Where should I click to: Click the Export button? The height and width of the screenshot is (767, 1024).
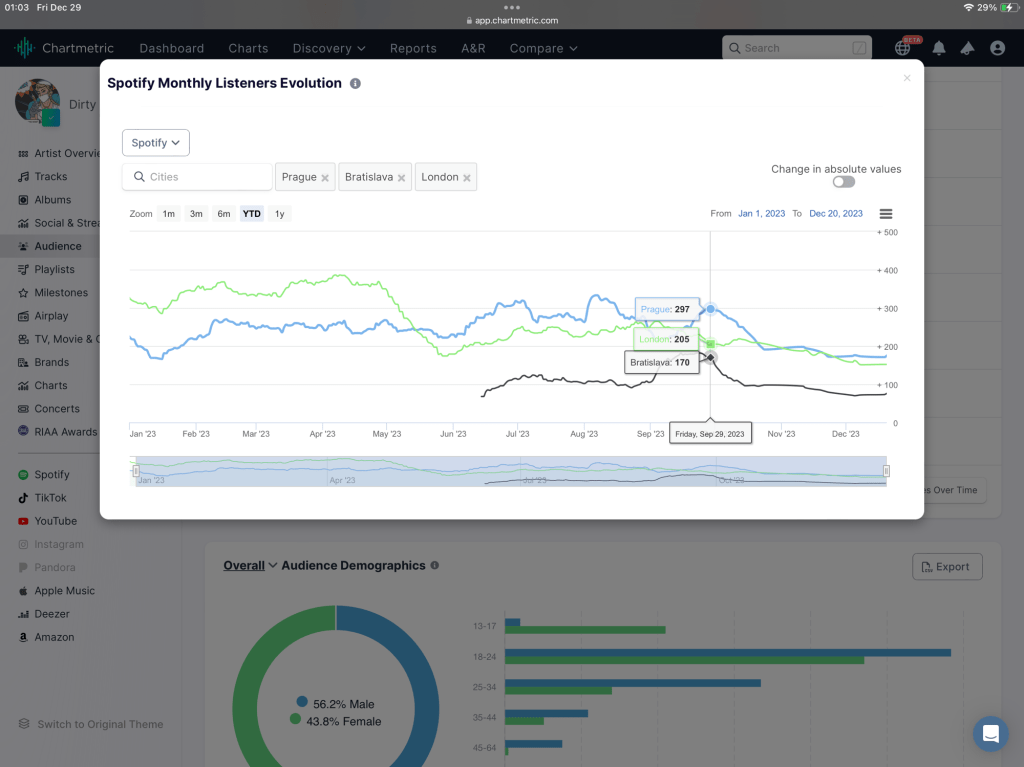coord(947,567)
